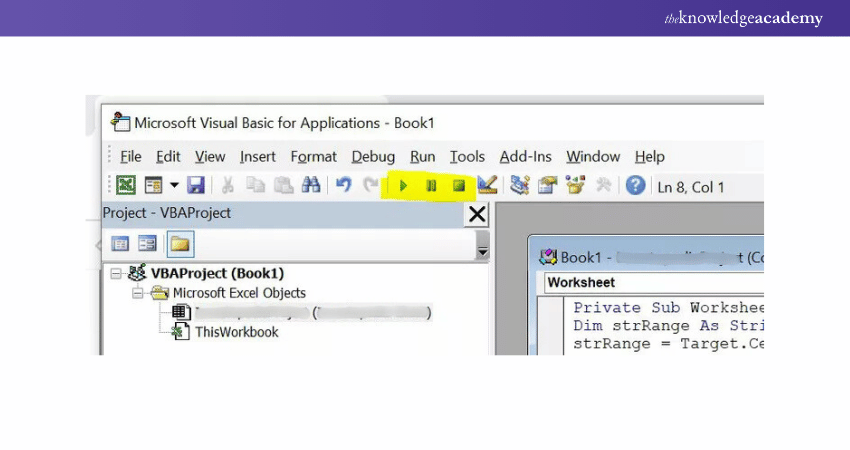Open the Add-Ins menu
This screenshot has height=450, width=850.
coord(525,157)
